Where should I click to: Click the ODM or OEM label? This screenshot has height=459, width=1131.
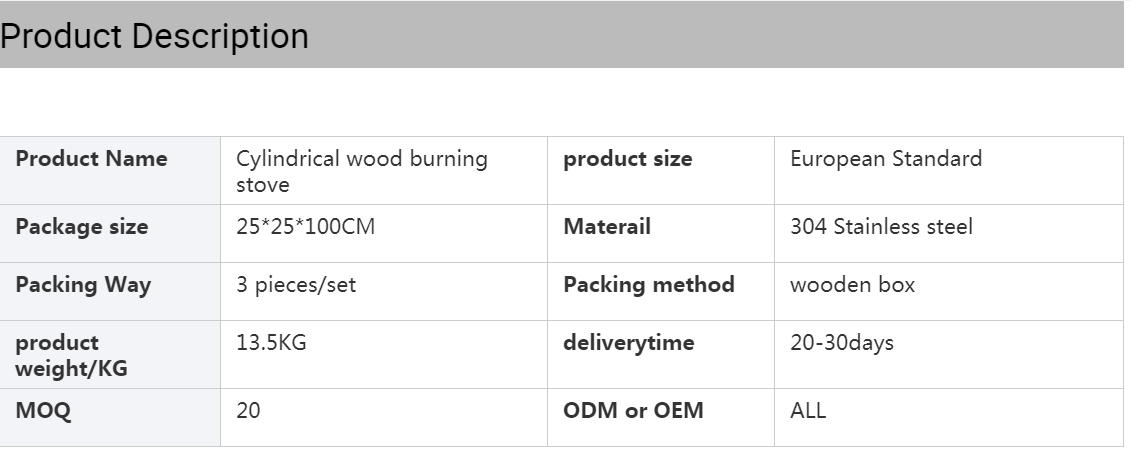633,411
